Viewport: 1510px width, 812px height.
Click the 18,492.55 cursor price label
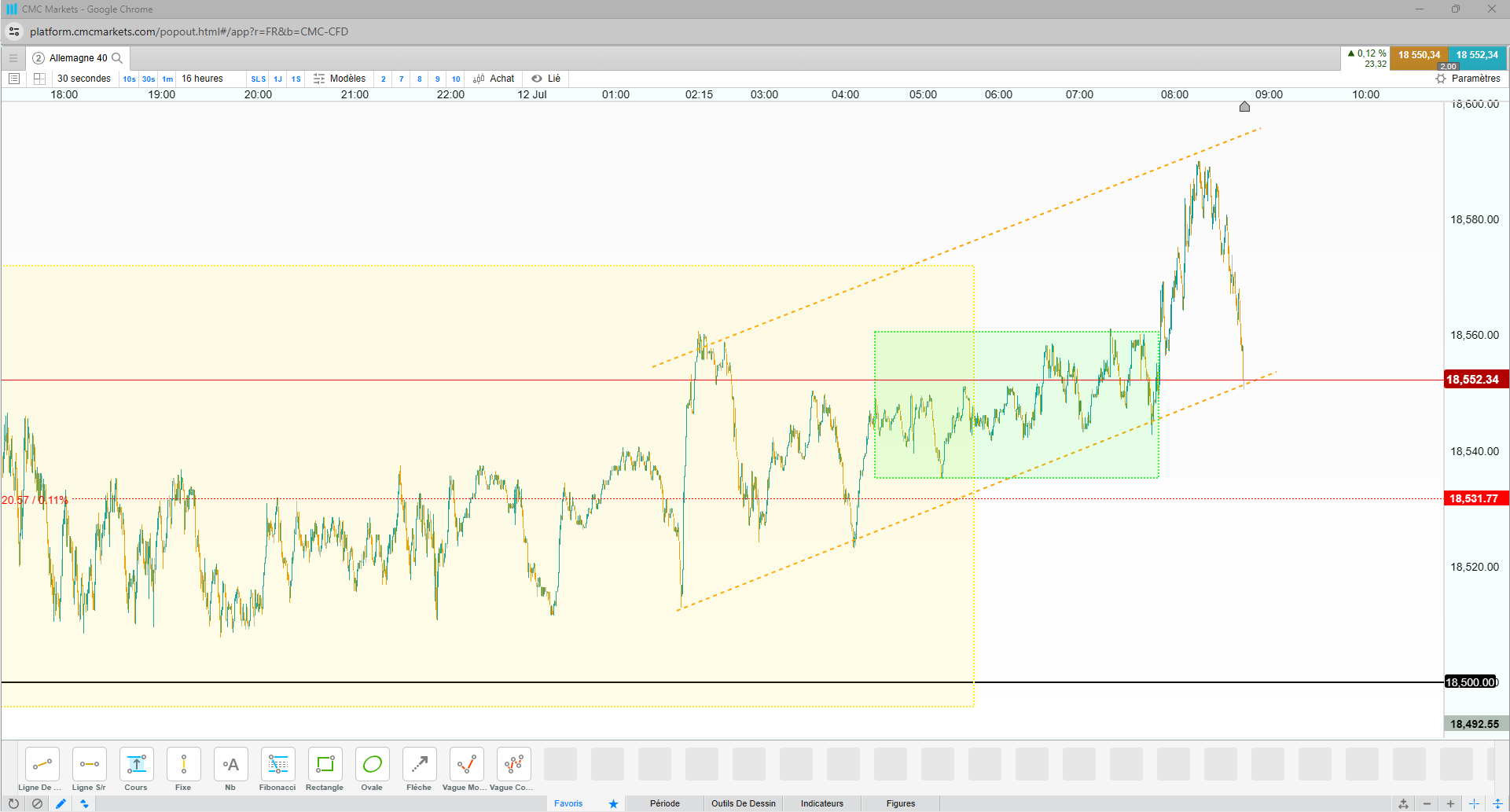pyautogui.click(x=1475, y=724)
